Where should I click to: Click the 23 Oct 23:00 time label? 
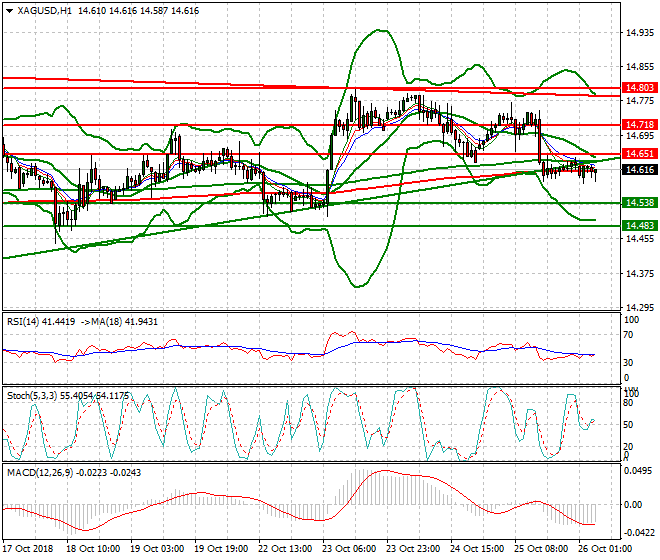tap(413, 549)
